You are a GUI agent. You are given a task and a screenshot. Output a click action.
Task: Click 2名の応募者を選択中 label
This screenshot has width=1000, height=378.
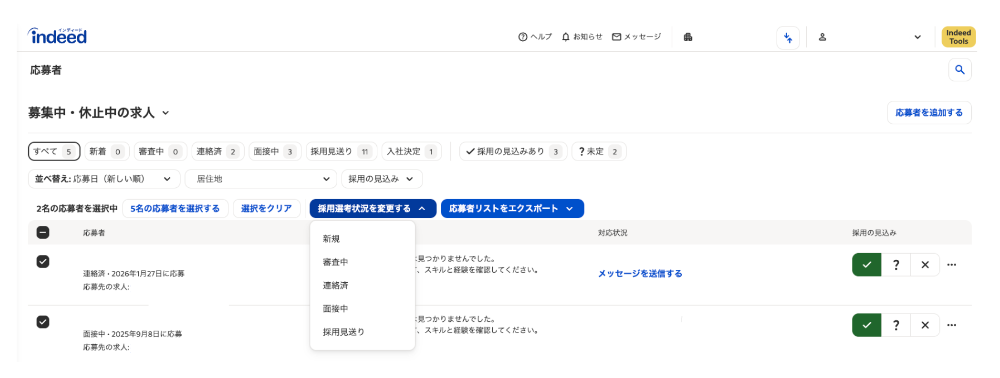tap(77, 208)
